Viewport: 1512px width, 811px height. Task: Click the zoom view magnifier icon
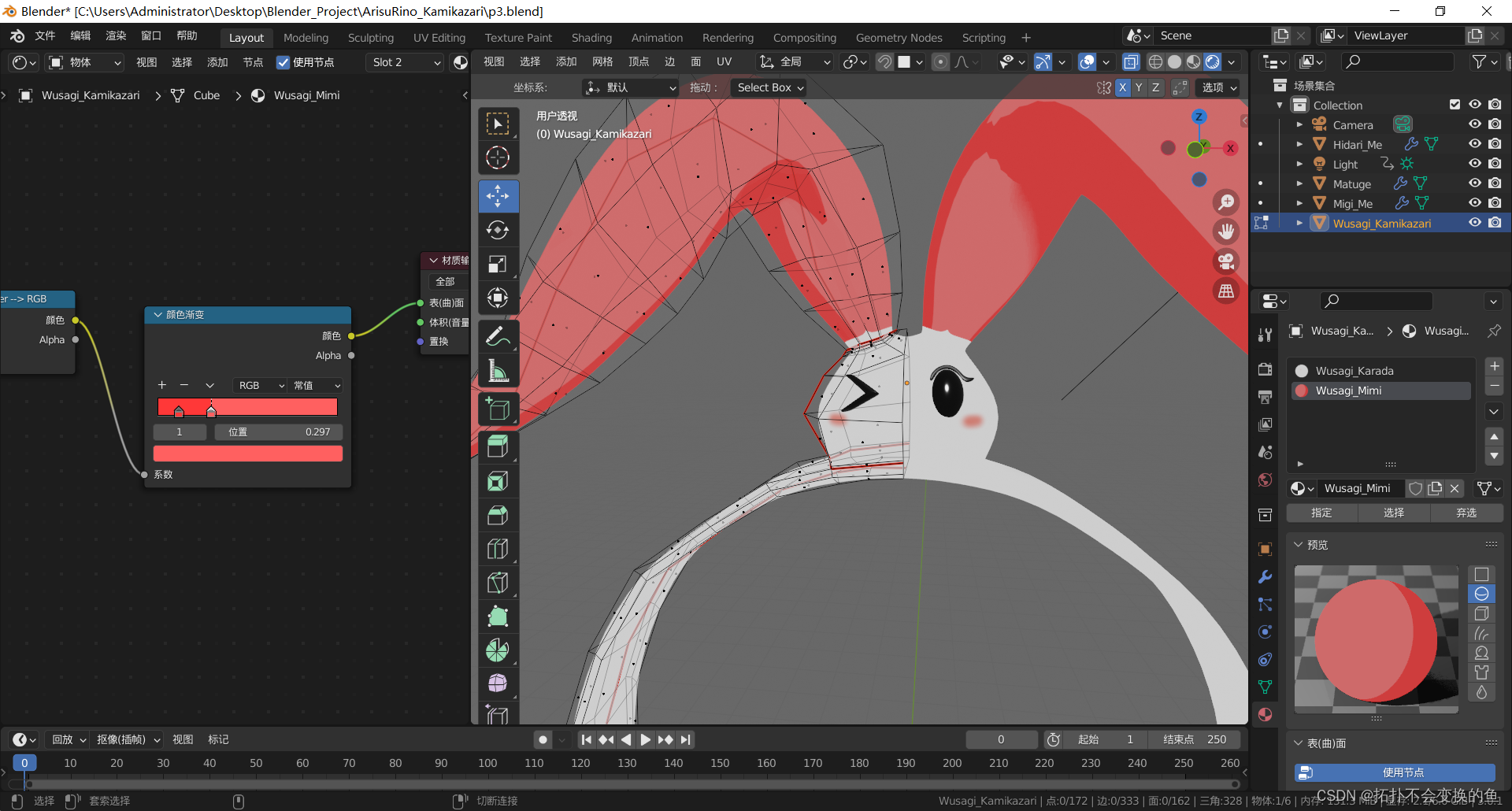1226,202
